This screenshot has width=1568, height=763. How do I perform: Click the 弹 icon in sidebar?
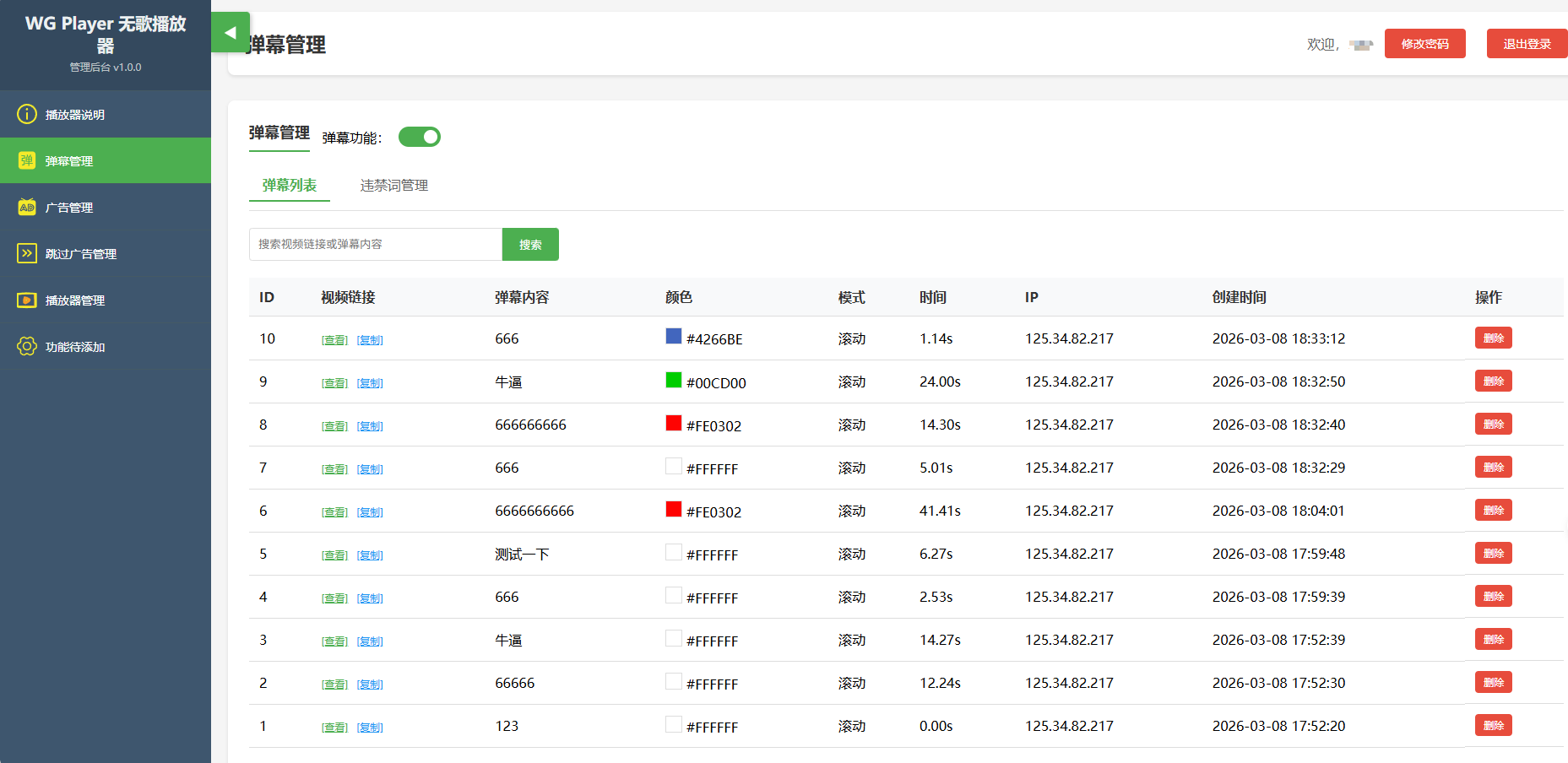27,160
